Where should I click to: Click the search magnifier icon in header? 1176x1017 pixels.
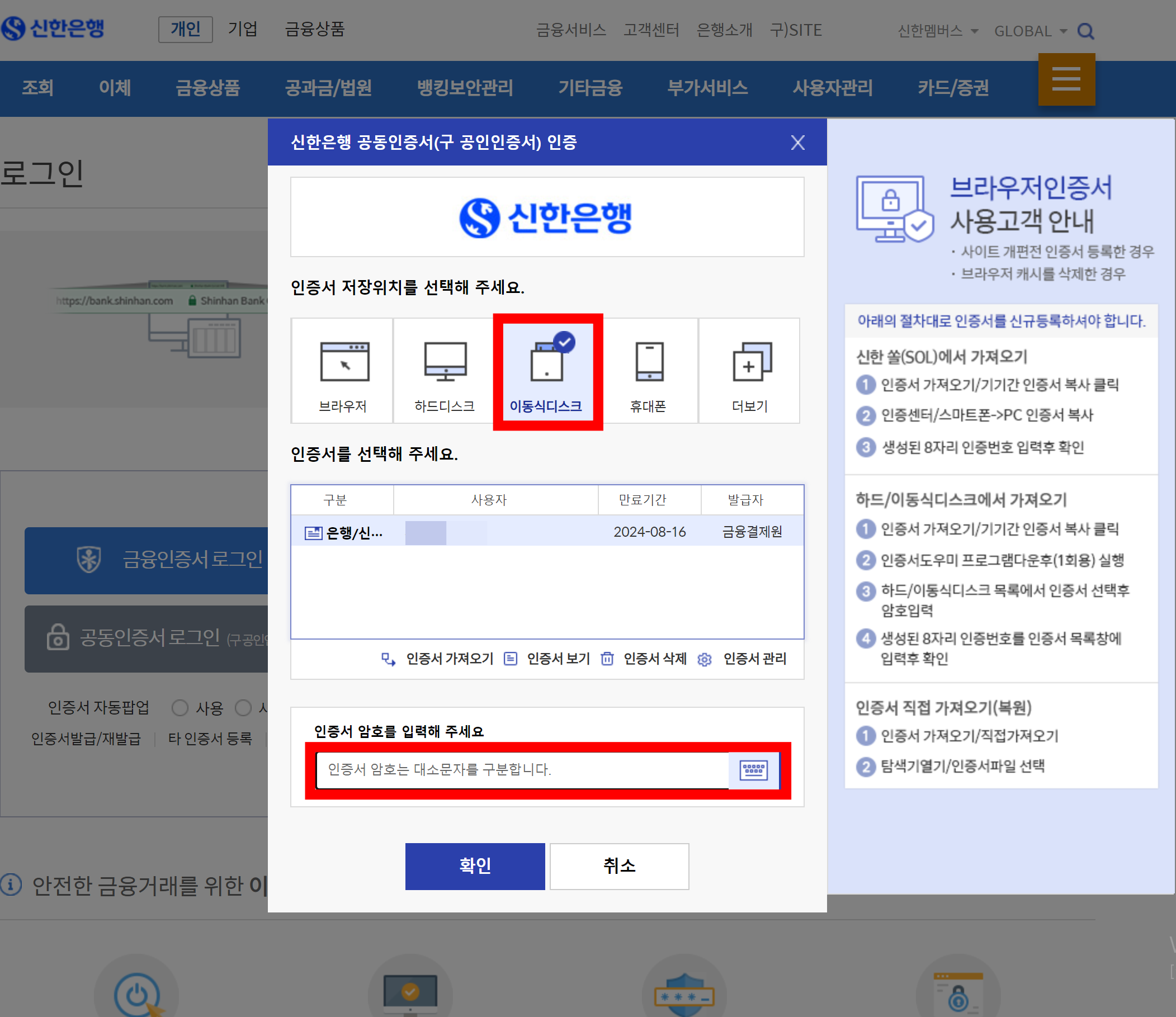coord(1085,31)
